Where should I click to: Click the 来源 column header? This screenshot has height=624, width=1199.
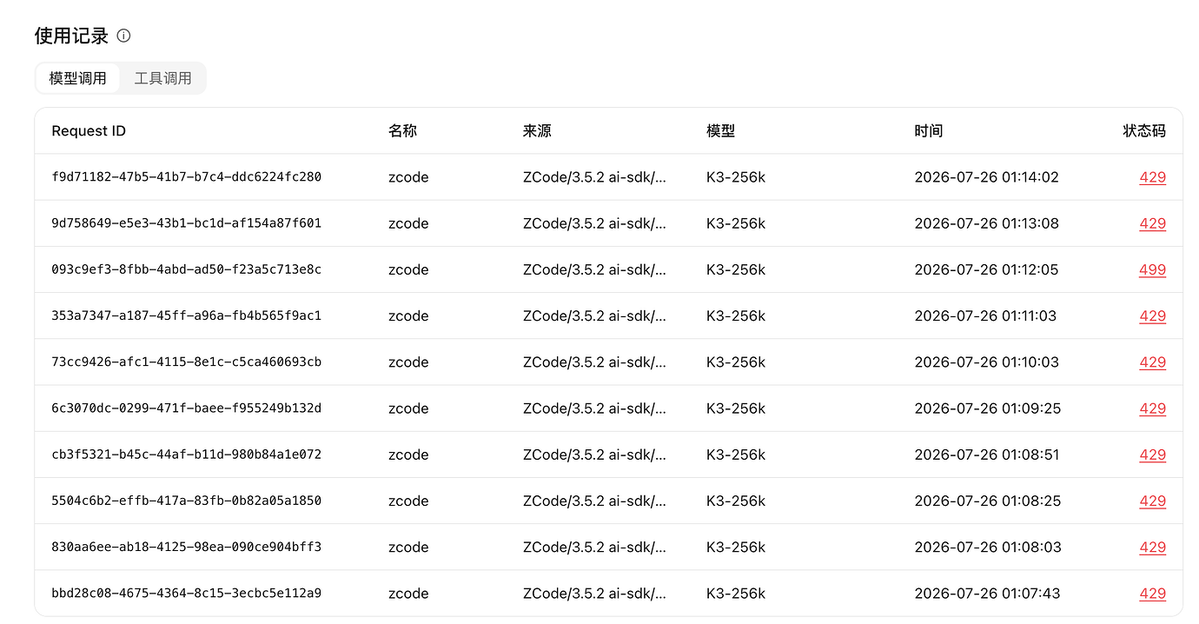click(x=537, y=131)
